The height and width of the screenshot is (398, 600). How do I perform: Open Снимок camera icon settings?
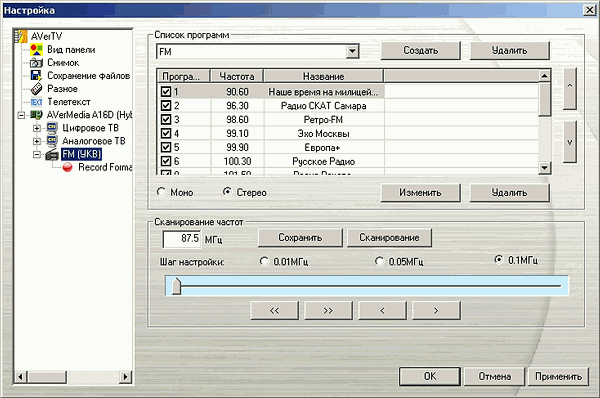tap(36, 63)
